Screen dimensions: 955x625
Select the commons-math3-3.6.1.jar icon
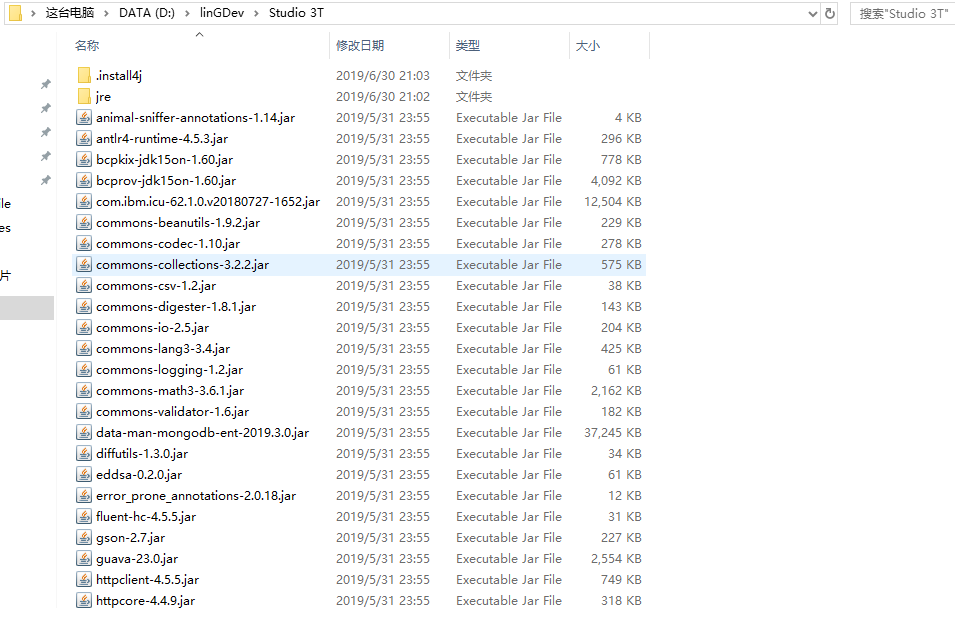pyautogui.click(x=84, y=390)
